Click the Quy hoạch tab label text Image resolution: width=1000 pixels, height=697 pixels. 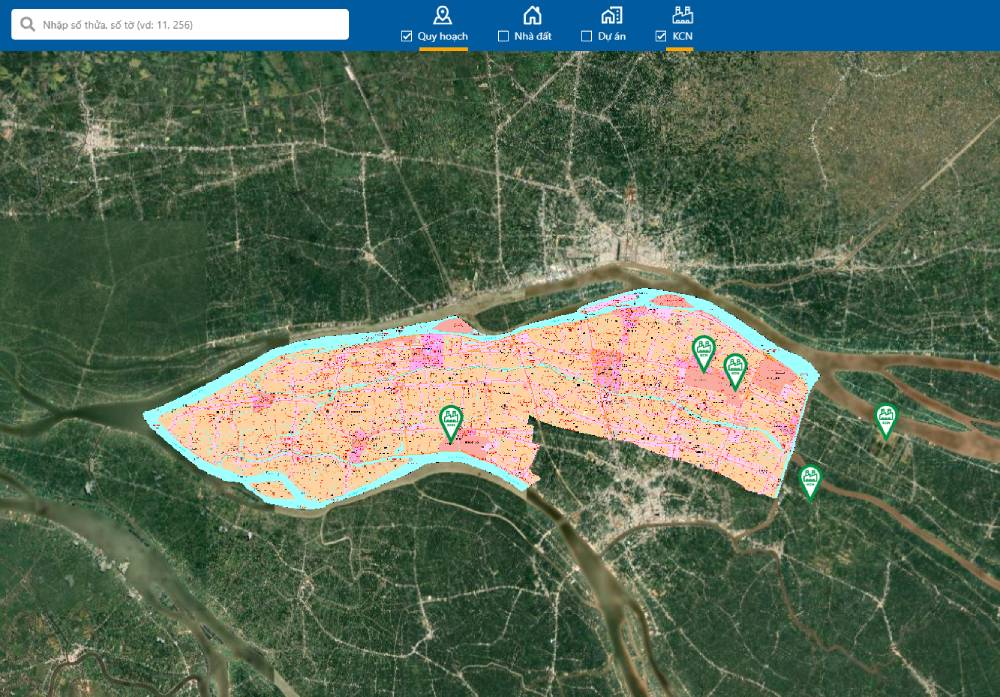(442, 36)
